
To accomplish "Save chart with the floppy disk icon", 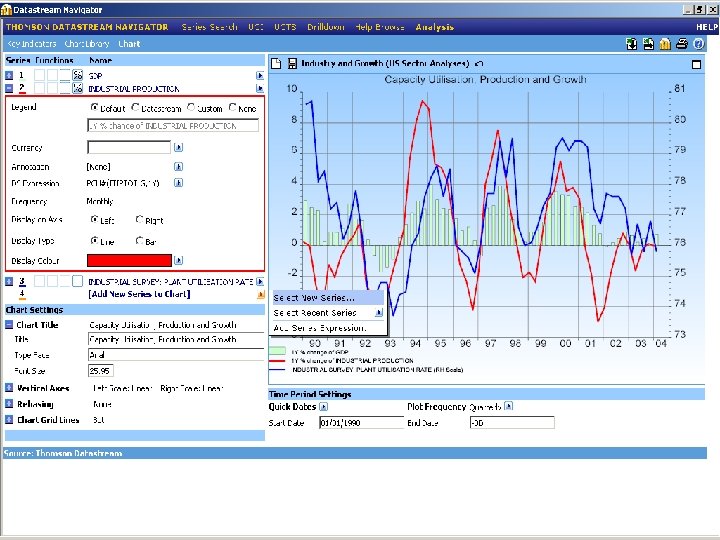I will [292, 63].
